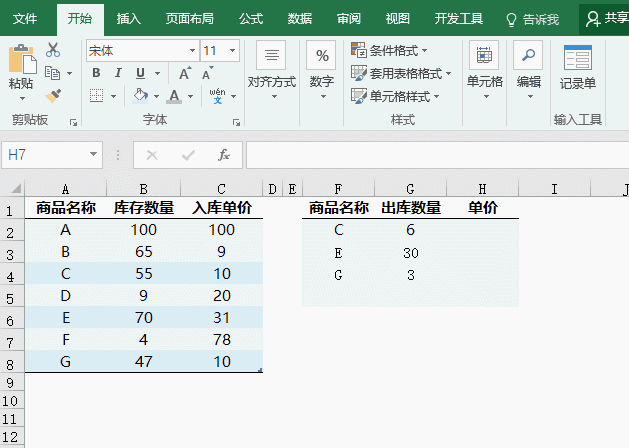Click the Cut scissors icon
This screenshot has width=629, height=448.
click(53, 50)
